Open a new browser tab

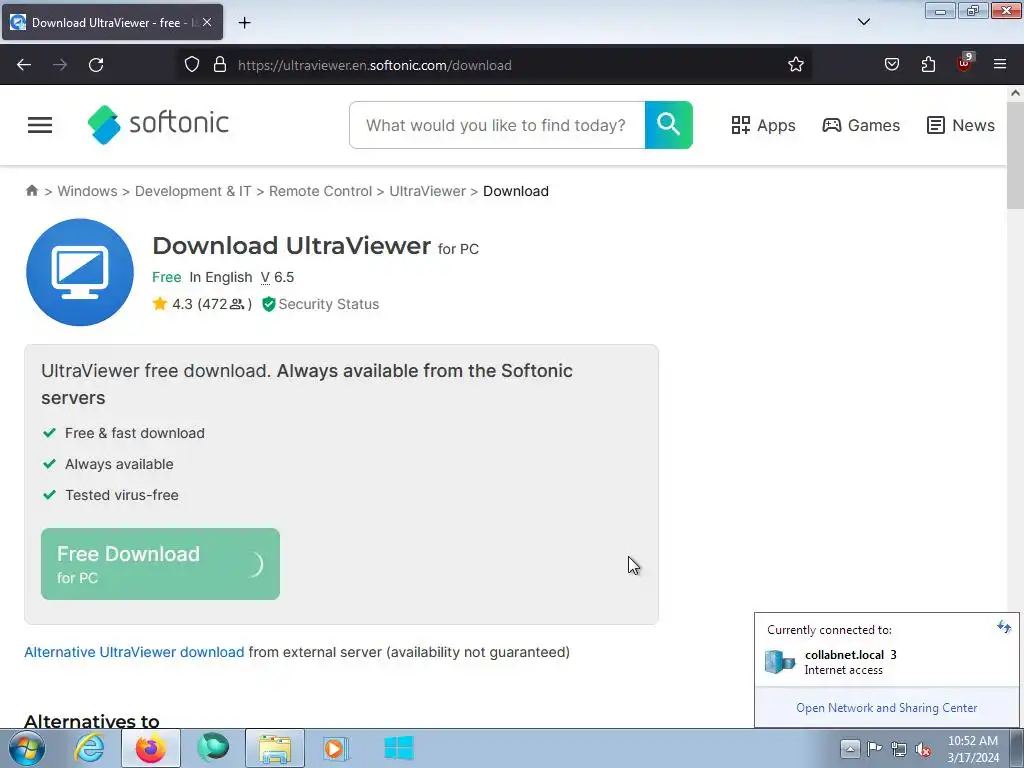coord(244,23)
